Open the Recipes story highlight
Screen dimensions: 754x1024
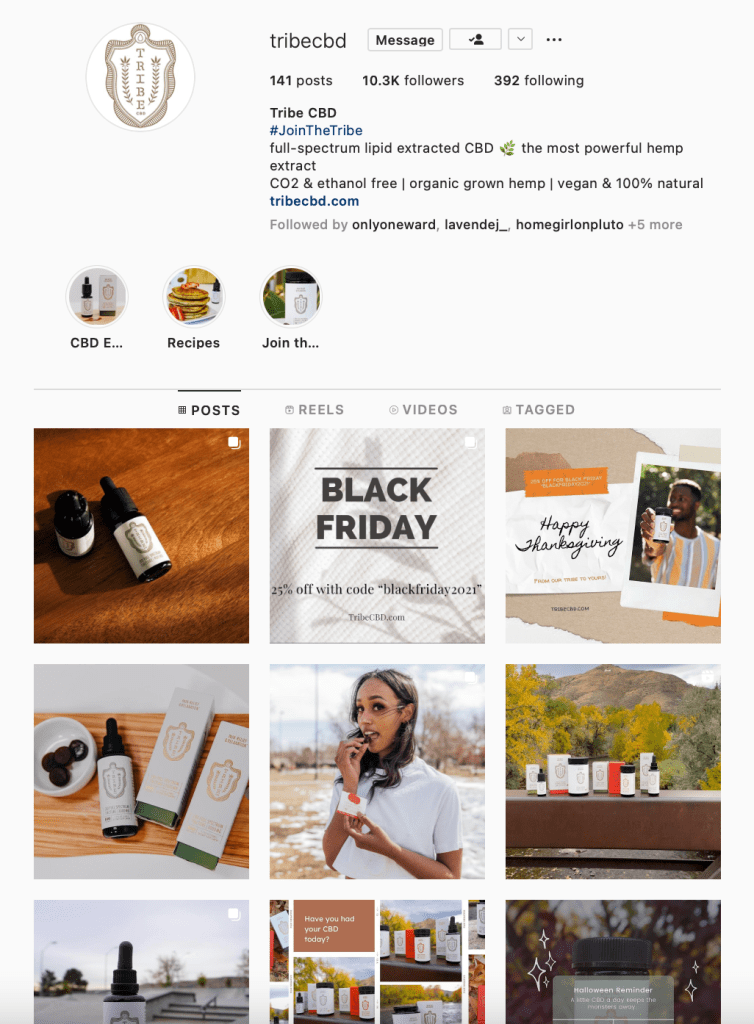pos(193,297)
